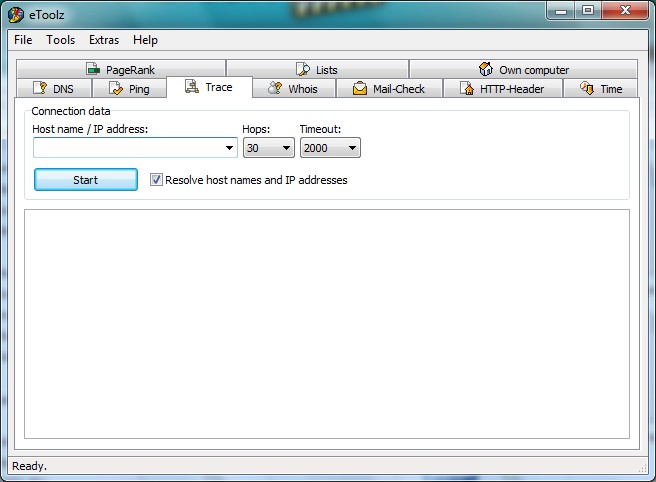Click the DNS tab question-mark icon
The height and width of the screenshot is (482, 656).
[x=40, y=88]
